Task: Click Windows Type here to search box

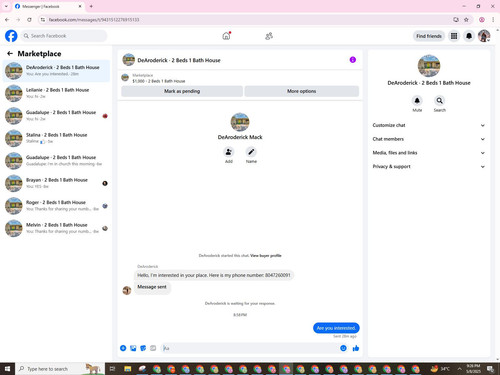Action: pos(59,369)
